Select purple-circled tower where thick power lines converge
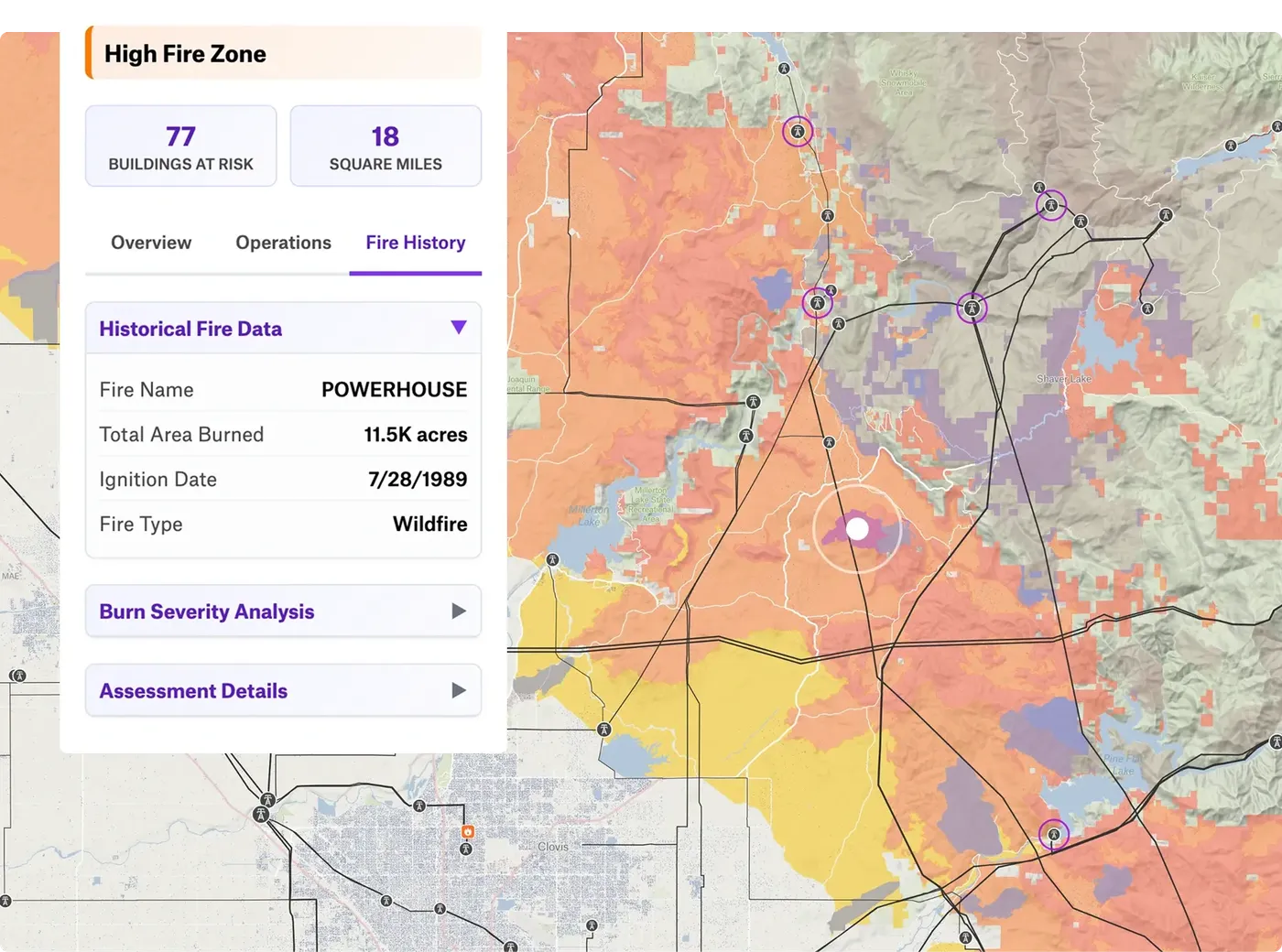 972,308
